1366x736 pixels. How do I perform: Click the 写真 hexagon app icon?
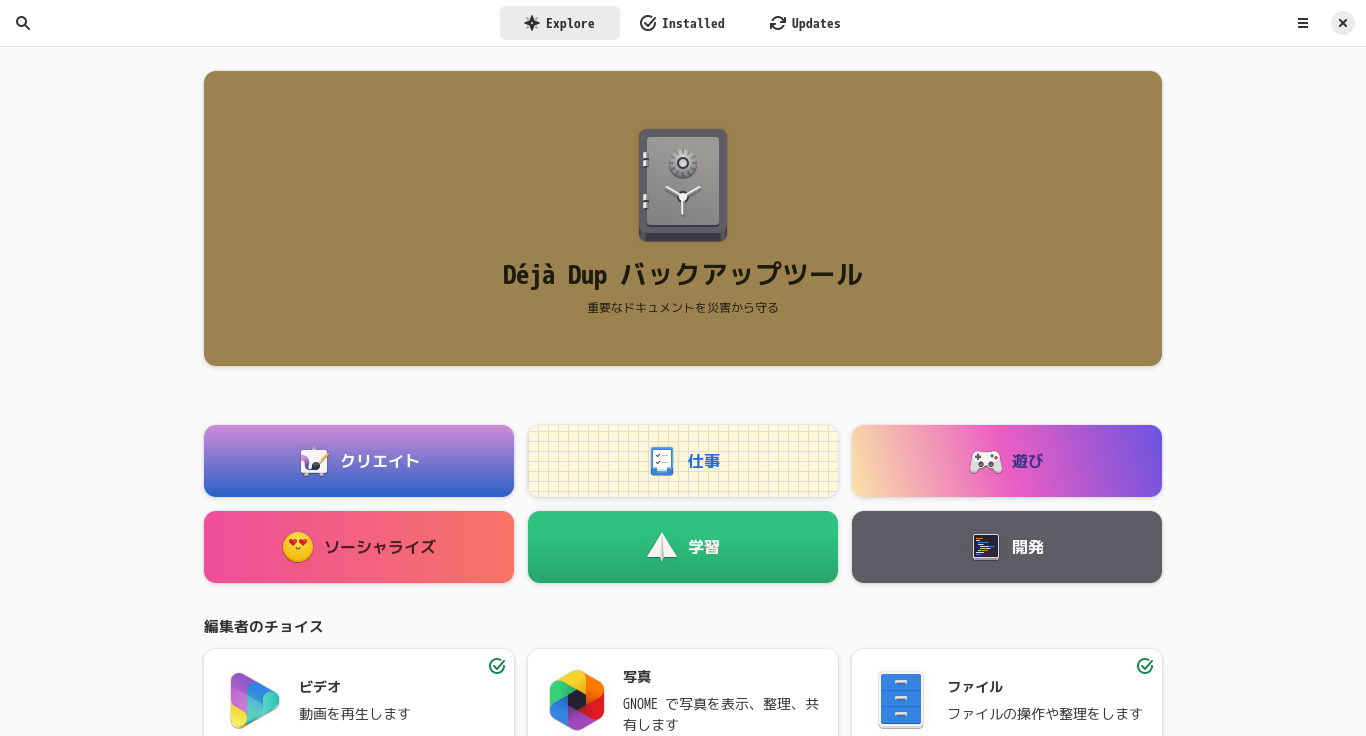[577, 700]
